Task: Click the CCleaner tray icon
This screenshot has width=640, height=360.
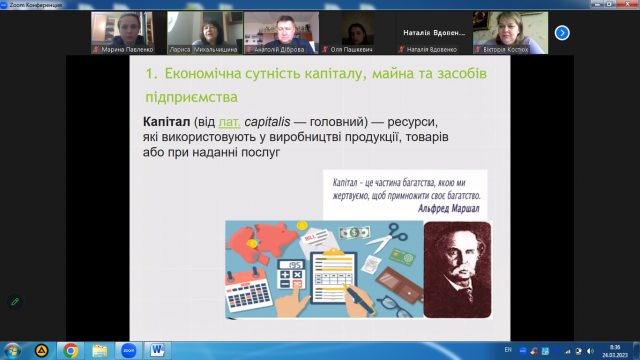Action: [x=534, y=351]
